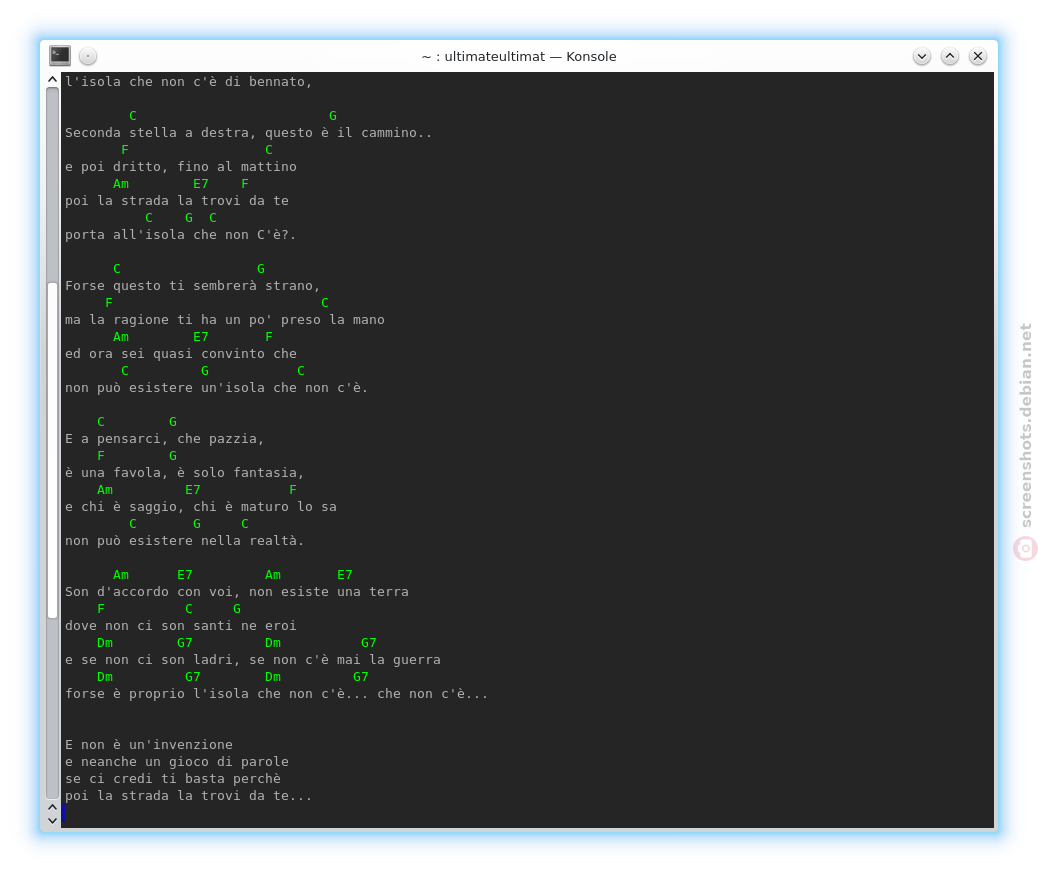Click green Am chord above 'la strada' first verse
This screenshot has height=872, width=1038.
(120, 183)
